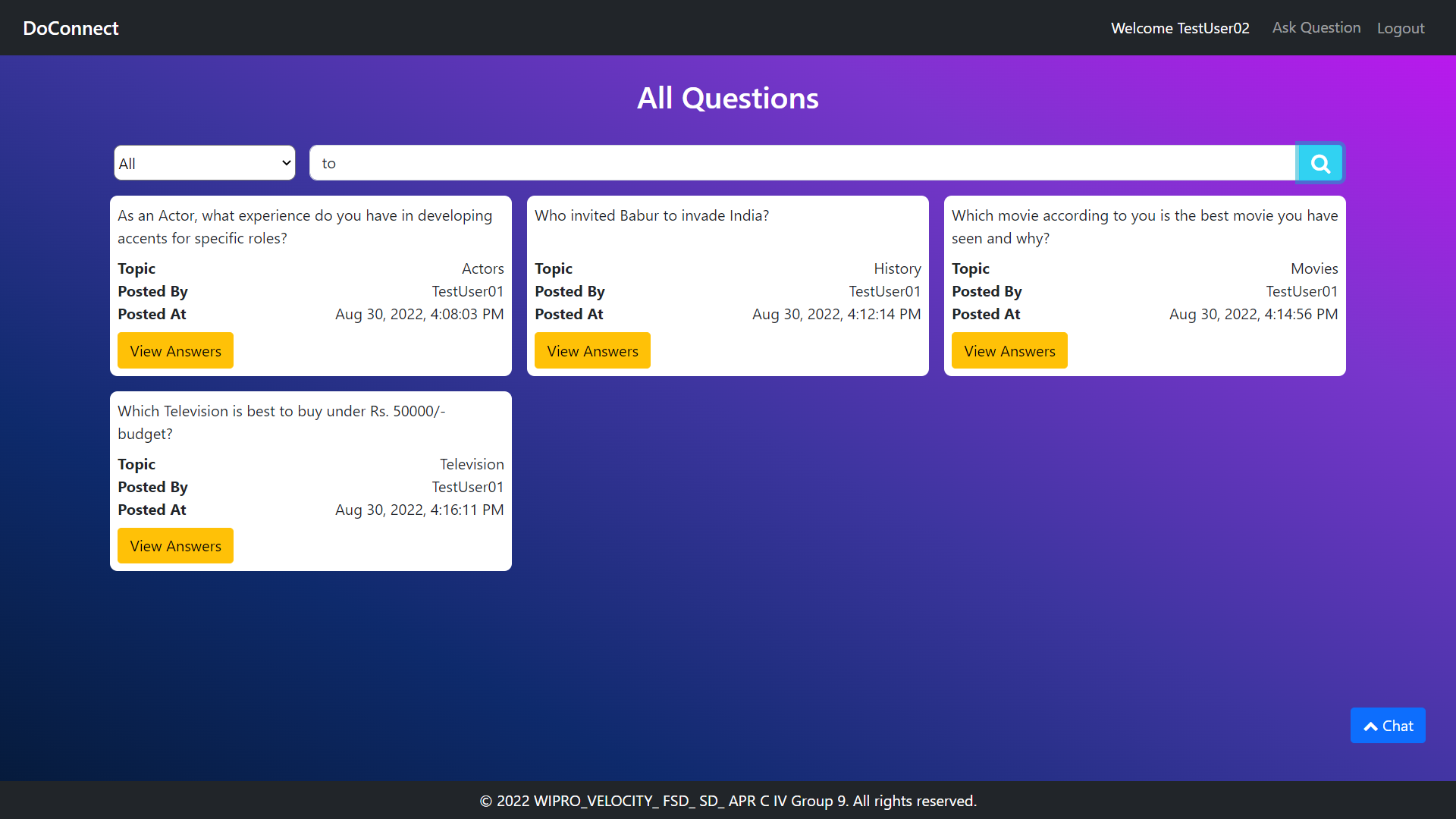Click the 'Which Television is best' question text

click(281, 422)
